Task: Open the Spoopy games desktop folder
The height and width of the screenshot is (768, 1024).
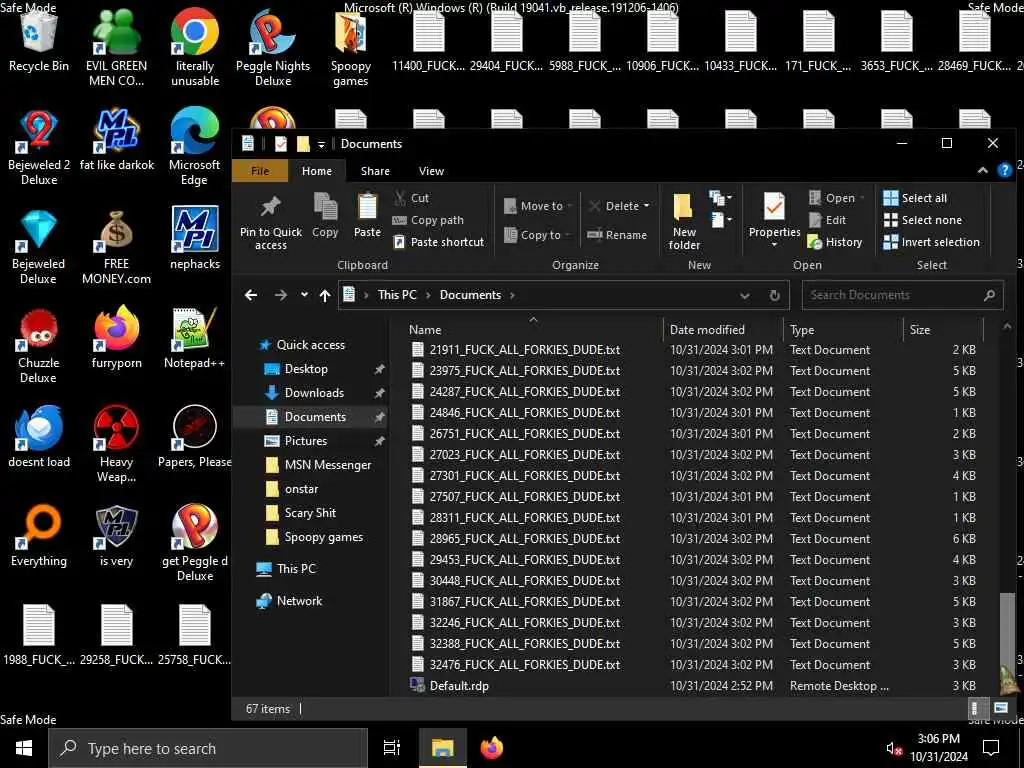Action: coord(351,48)
